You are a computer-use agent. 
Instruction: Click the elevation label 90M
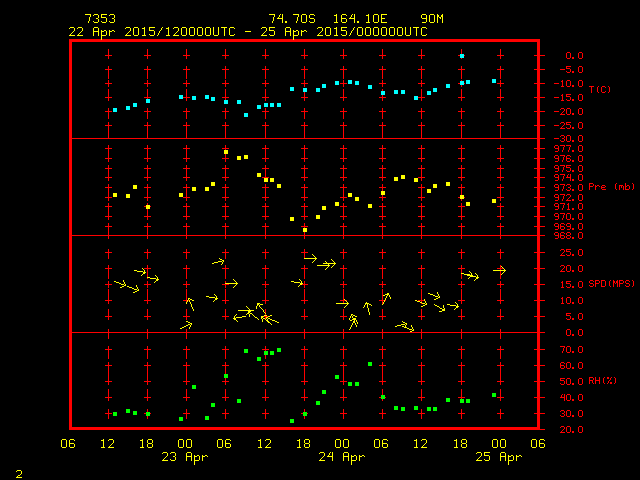[x=432, y=19]
